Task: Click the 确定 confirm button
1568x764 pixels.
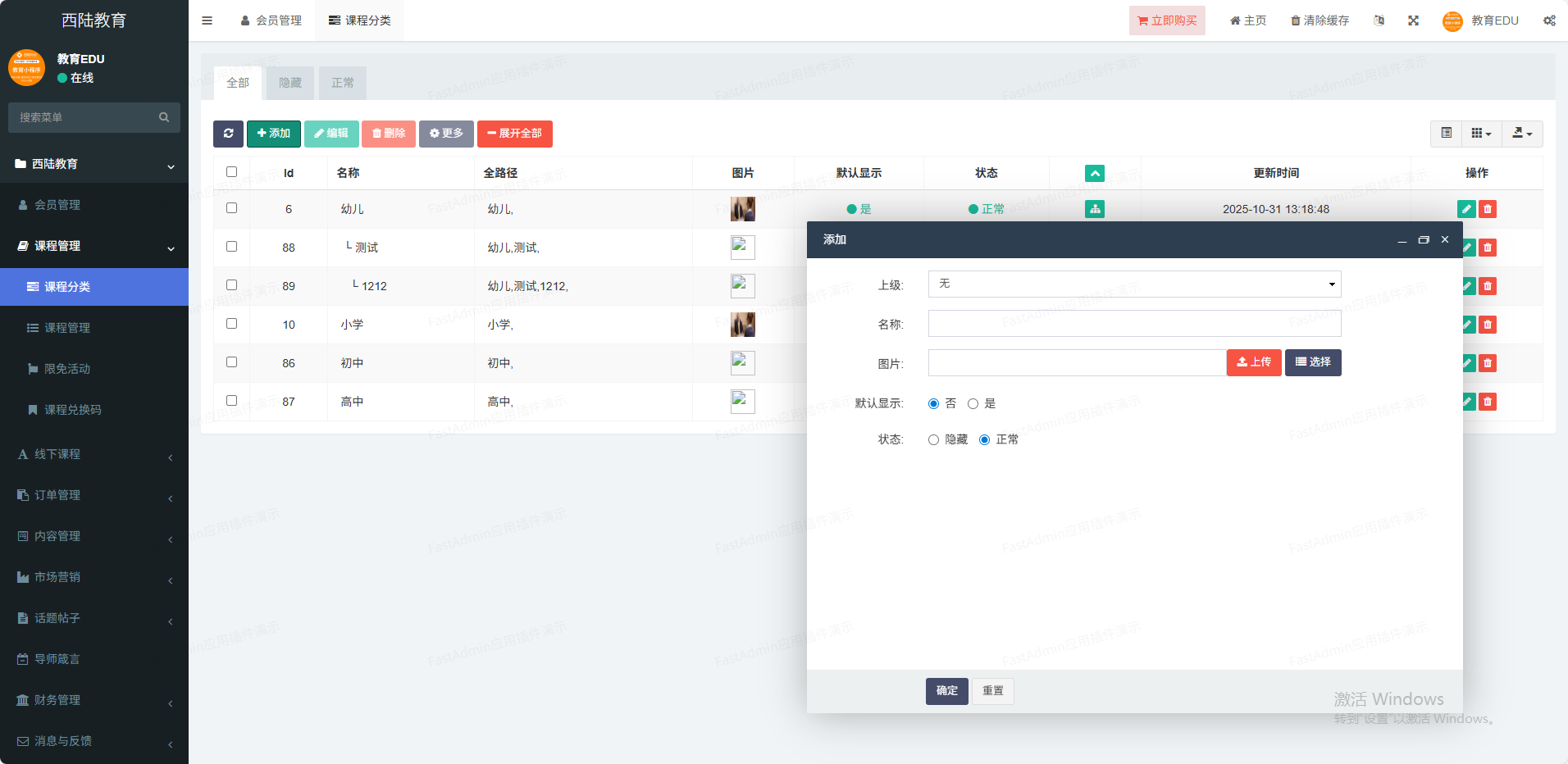Action: click(x=946, y=691)
